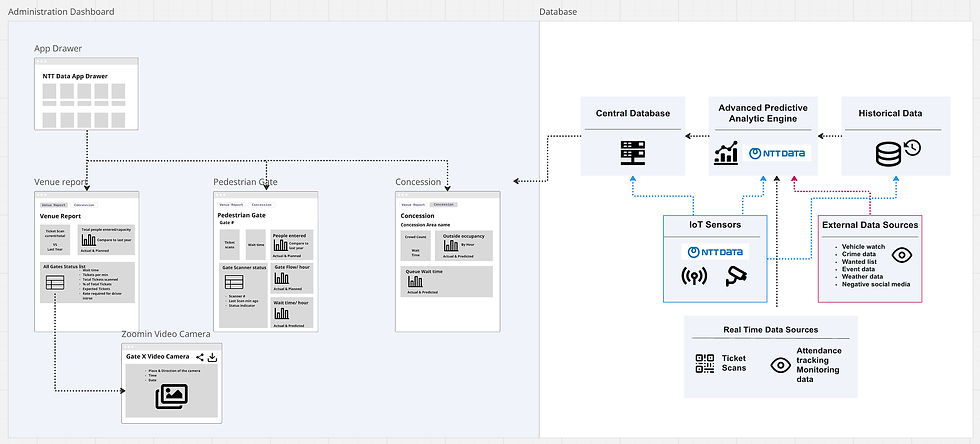Viewport: 980px width, 444px height.
Task: Click the table icon in All Gates Status list
Action: coord(55,283)
